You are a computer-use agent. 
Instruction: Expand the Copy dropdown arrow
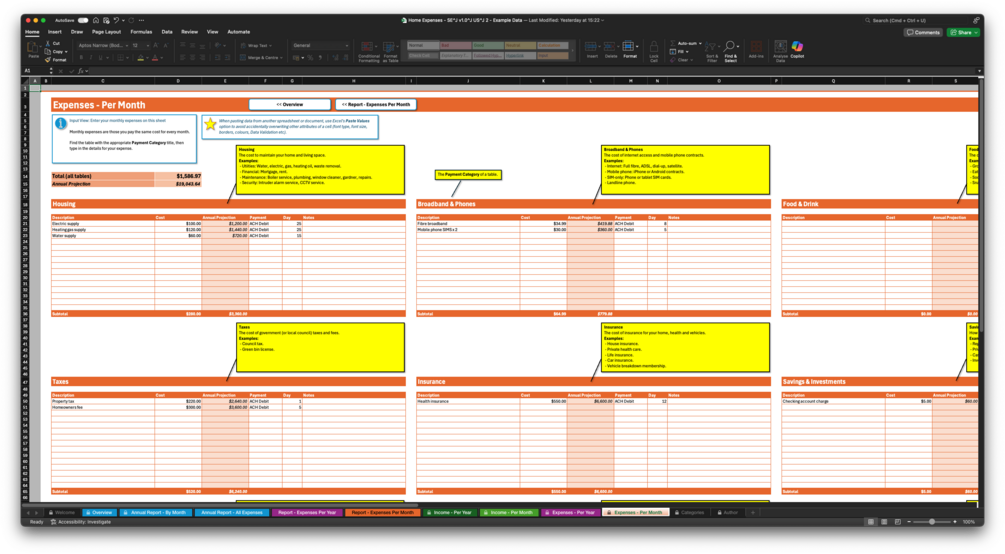coord(66,52)
